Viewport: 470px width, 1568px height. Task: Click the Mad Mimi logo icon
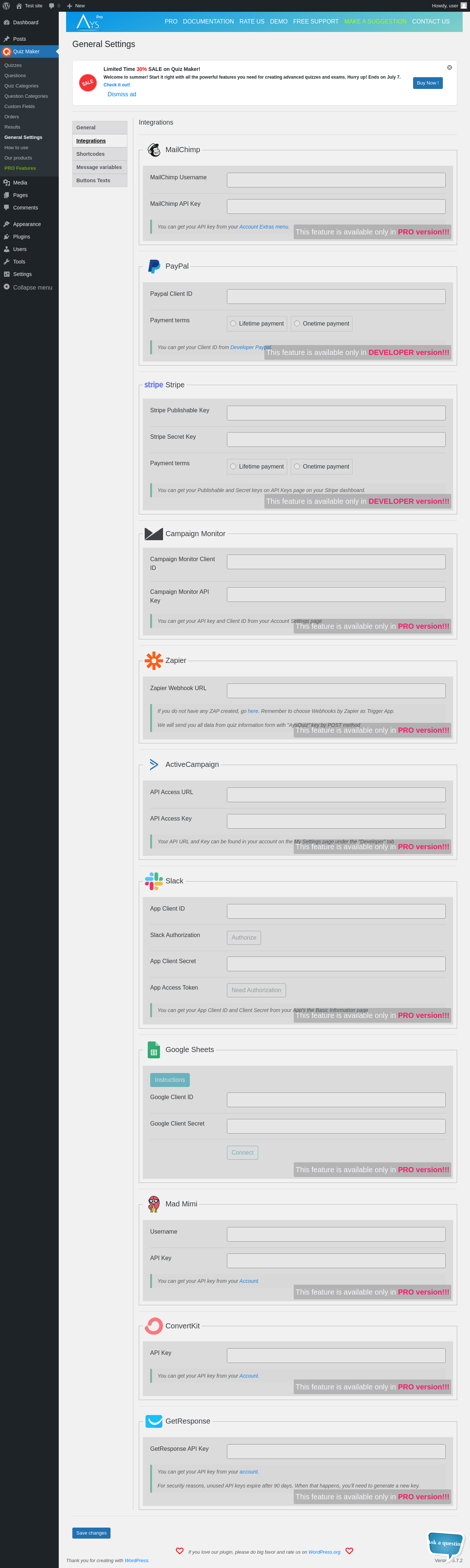click(x=154, y=1203)
